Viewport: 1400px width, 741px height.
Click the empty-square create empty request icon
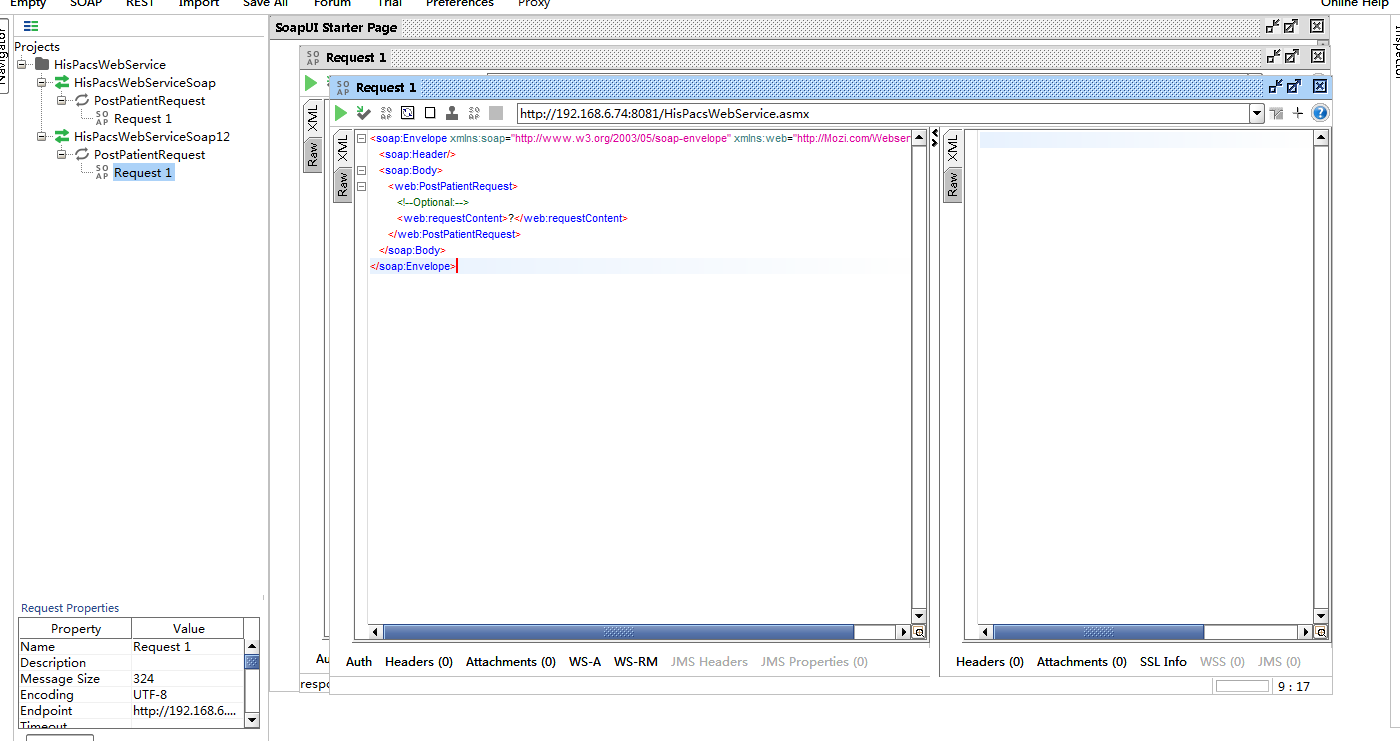click(430, 113)
